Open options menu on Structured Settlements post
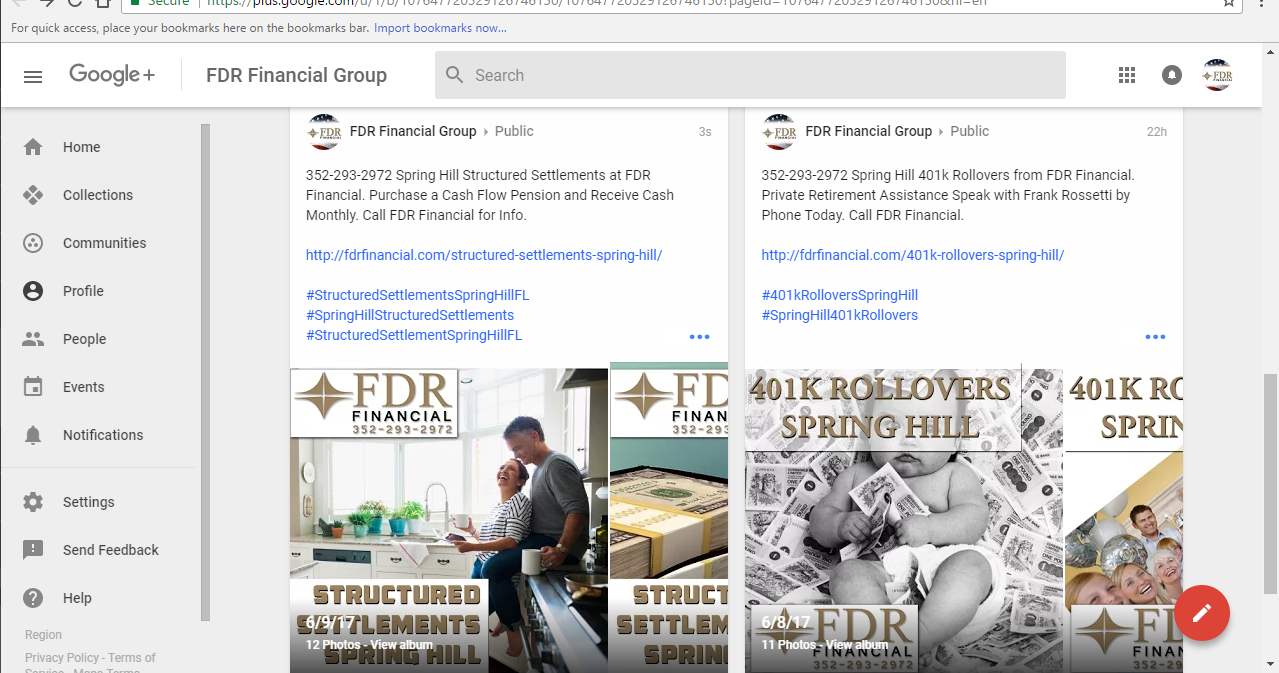This screenshot has width=1279, height=673. tap(700, 337)
